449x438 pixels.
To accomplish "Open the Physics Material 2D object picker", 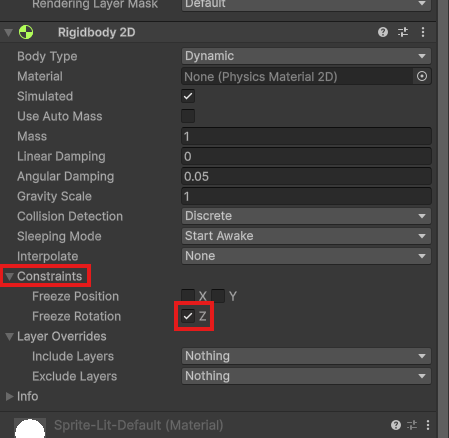I will [422, 76].
